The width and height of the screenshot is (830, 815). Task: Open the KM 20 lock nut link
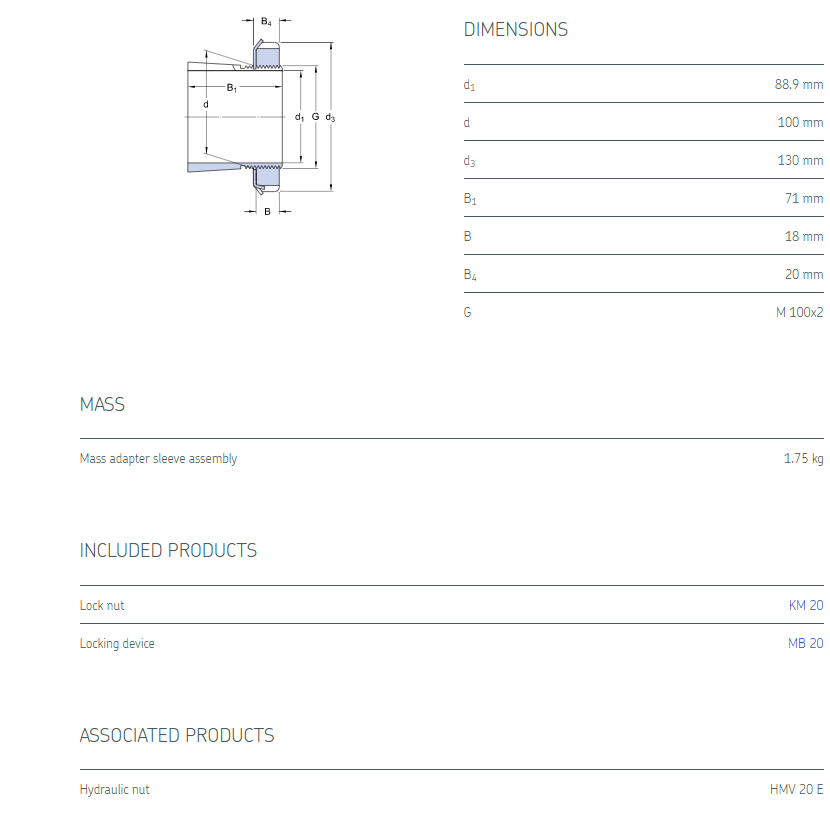805,605
